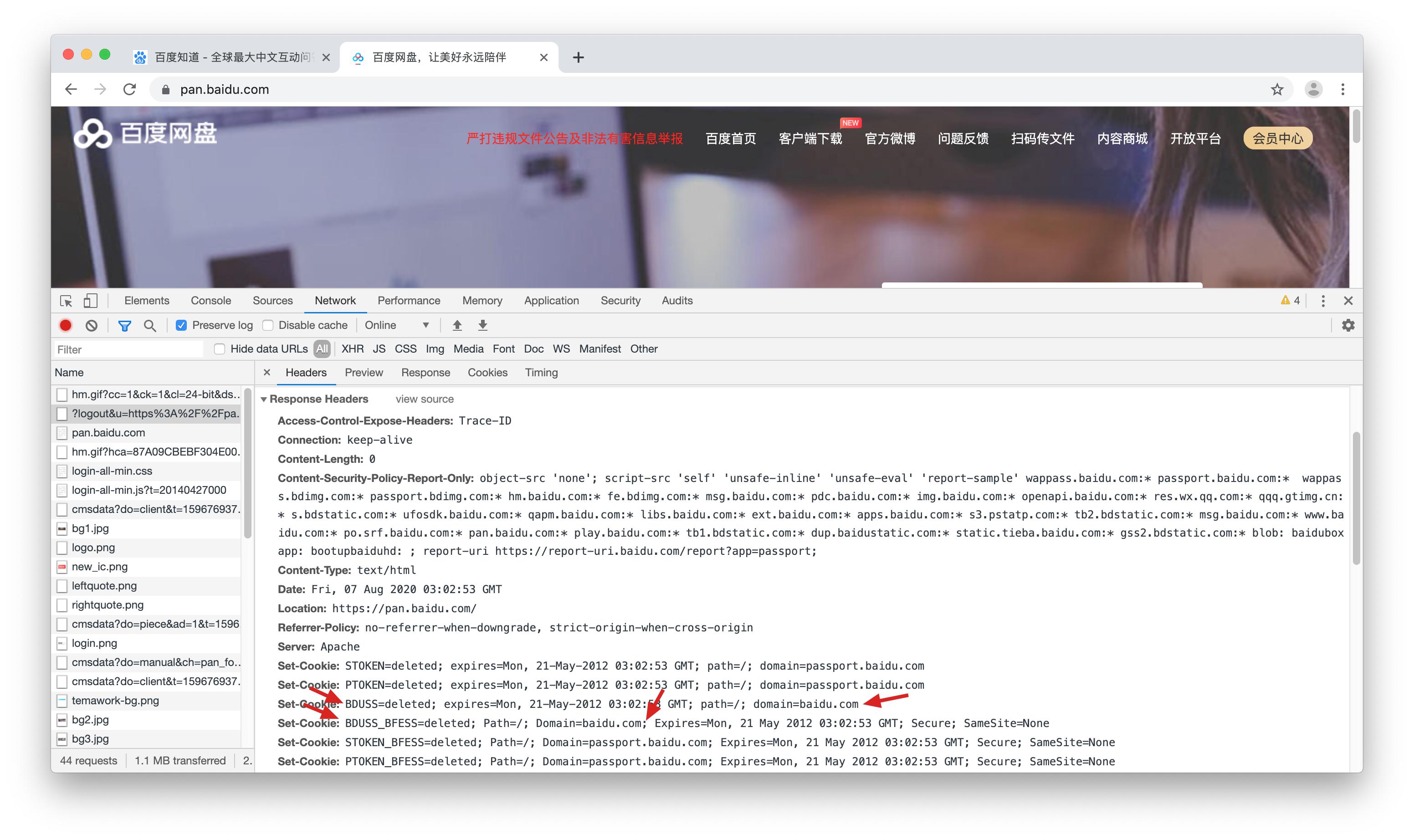Uncheck Preserve log checkbox

182,325
